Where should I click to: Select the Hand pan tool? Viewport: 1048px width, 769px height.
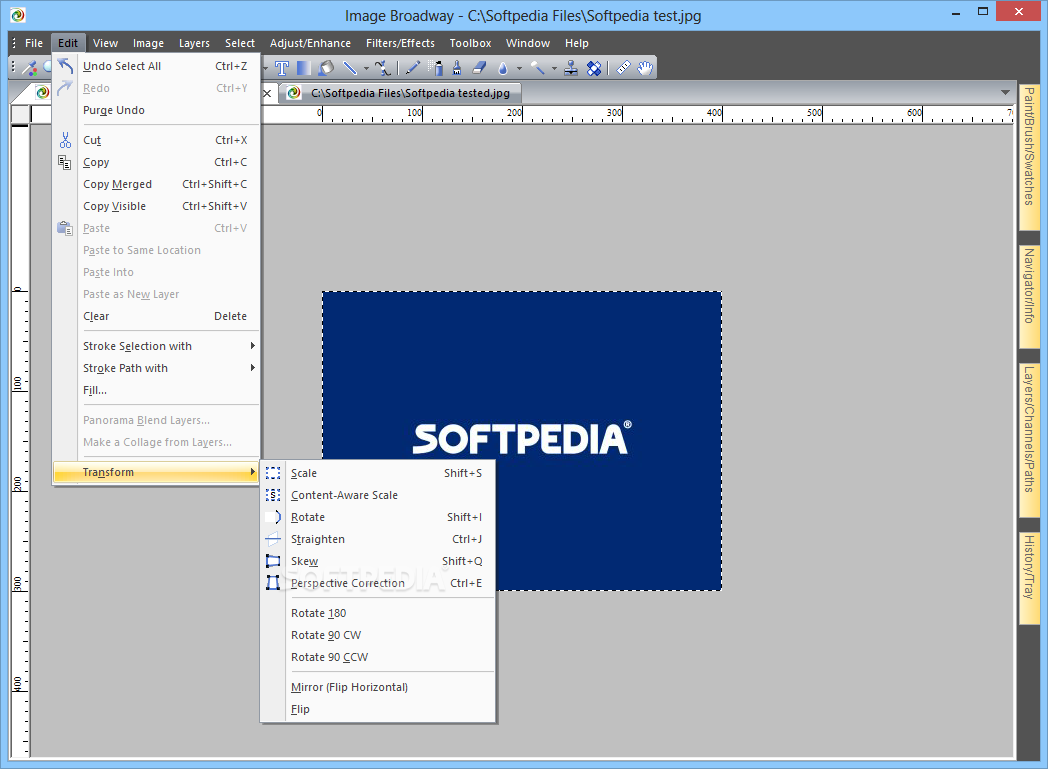tap(645, 67)
